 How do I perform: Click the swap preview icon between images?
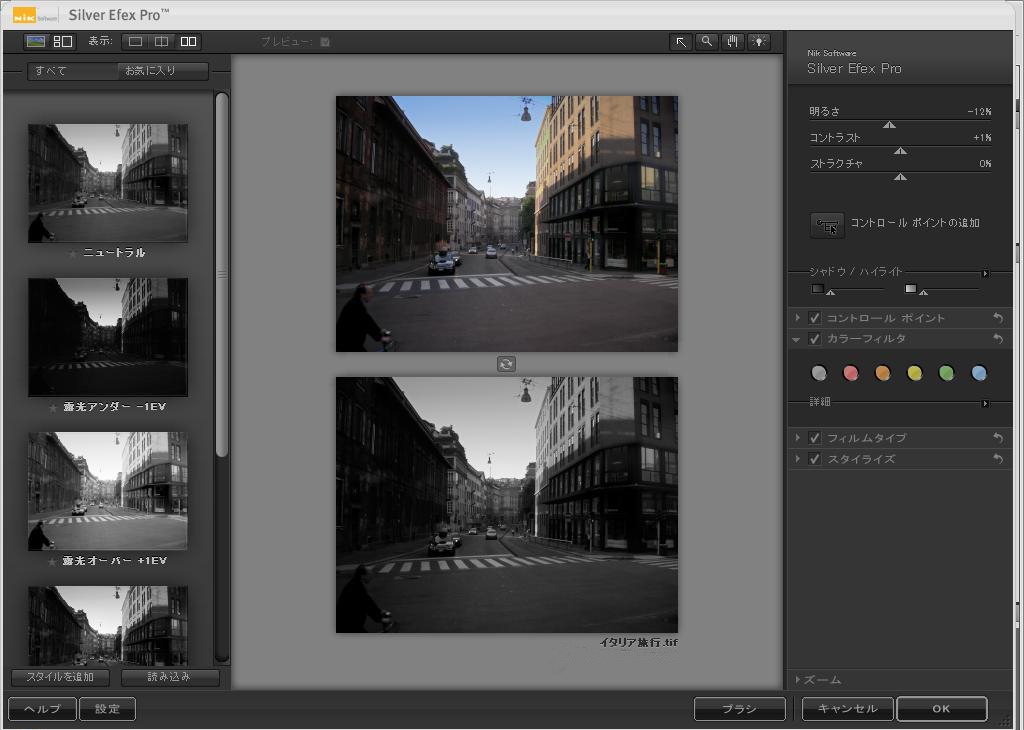(506, 364)
